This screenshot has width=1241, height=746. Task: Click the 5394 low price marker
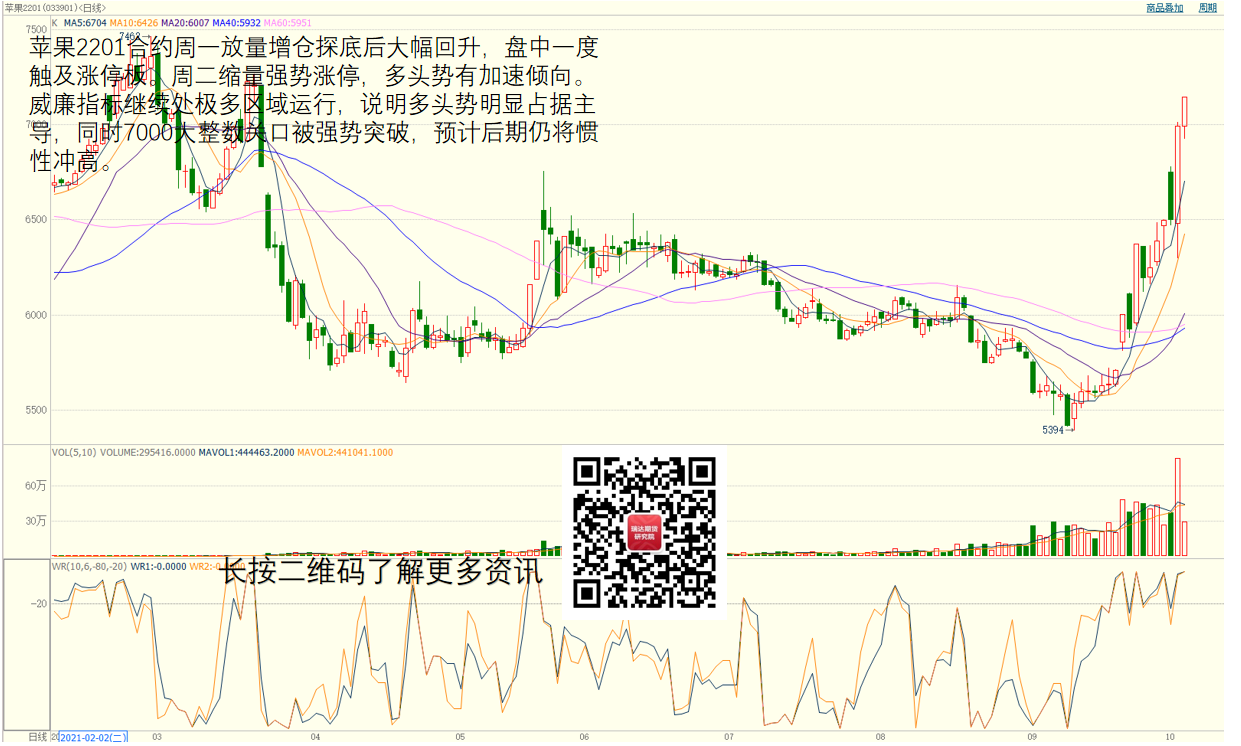[1052, 430]
